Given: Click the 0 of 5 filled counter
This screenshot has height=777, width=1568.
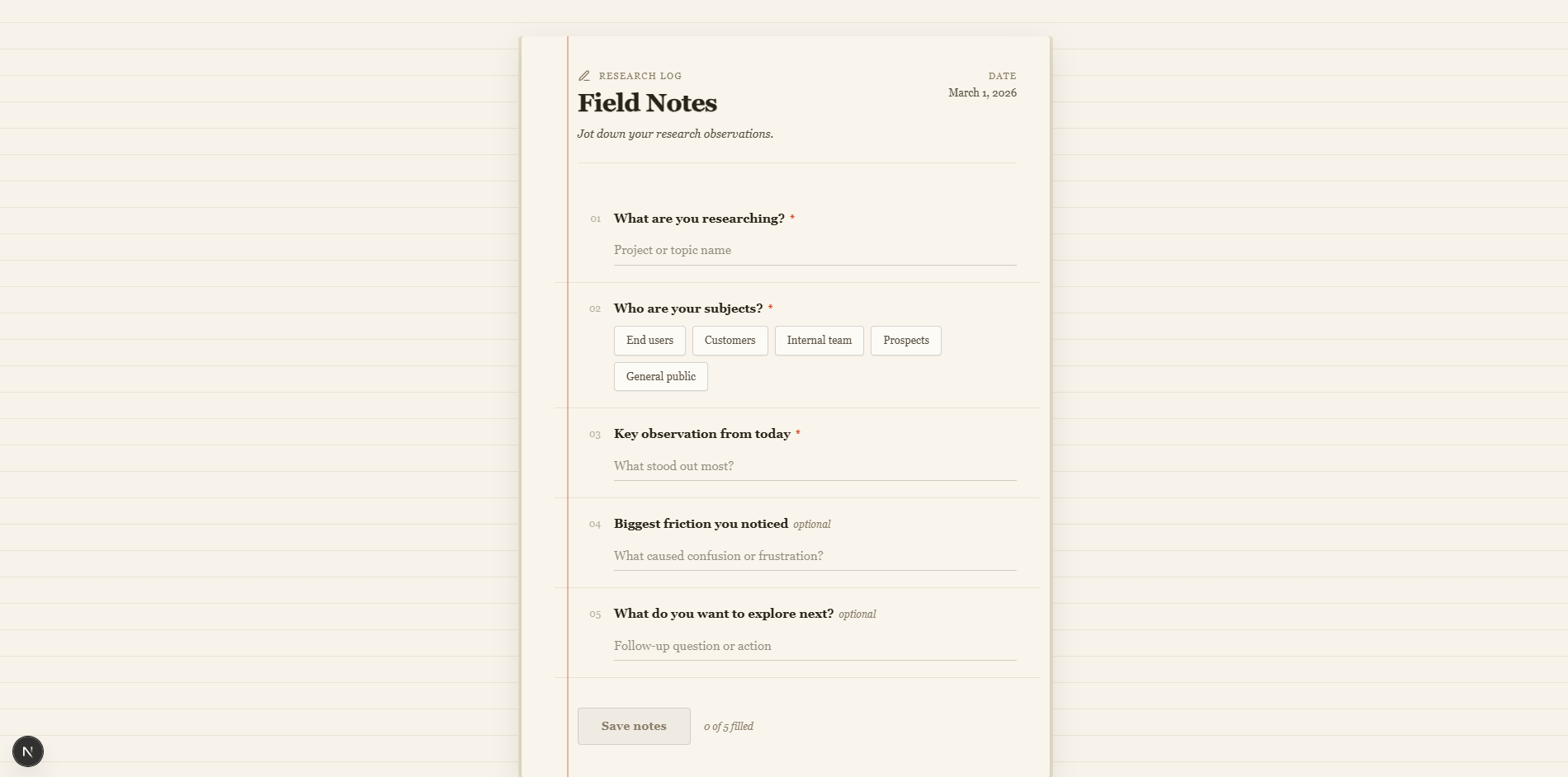Looking at the screenshot, I should tap(729, 726).
